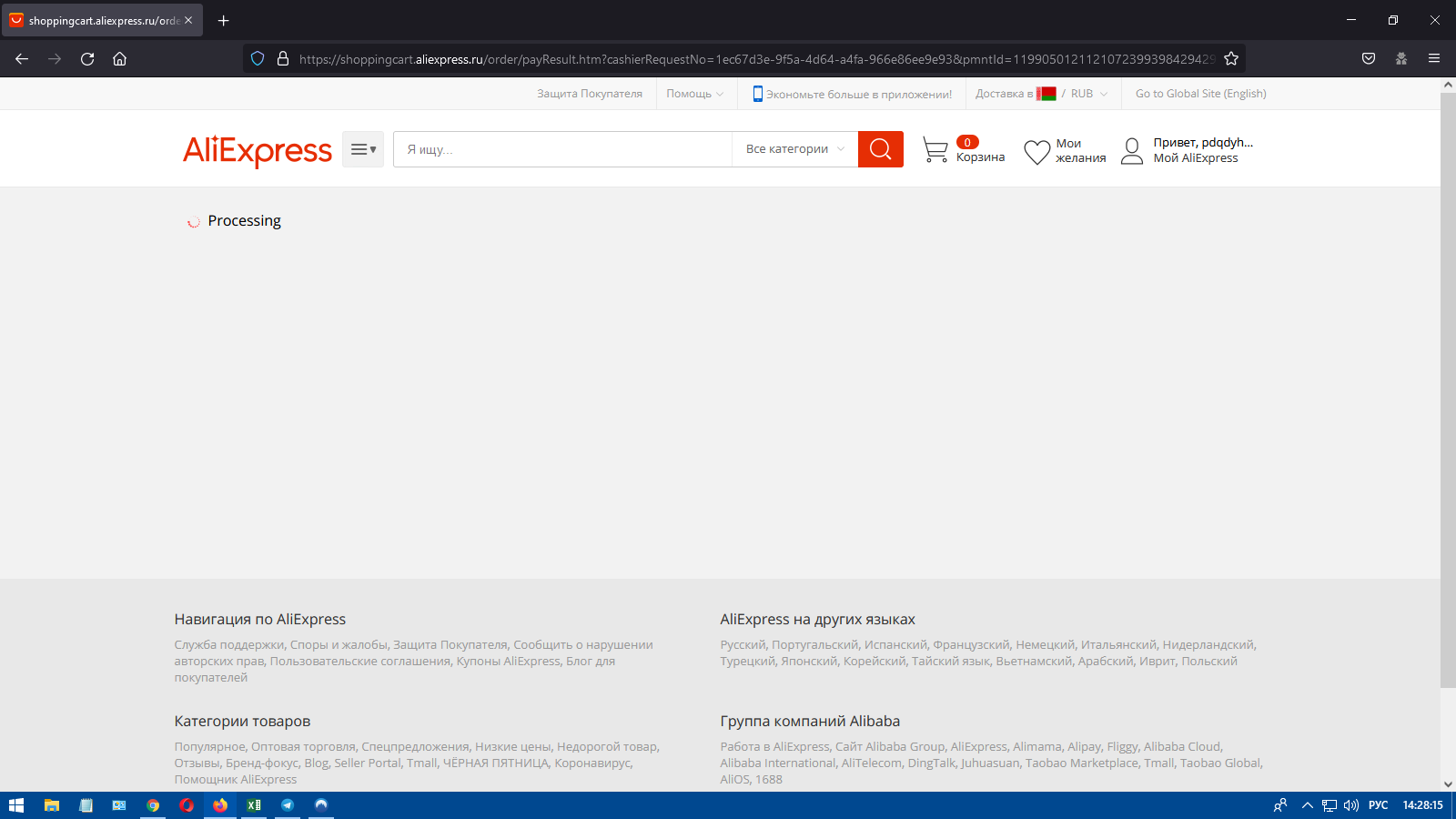
Task: Expand the 'Доставка в' RUB country selector
Action: coord(1042,94)
